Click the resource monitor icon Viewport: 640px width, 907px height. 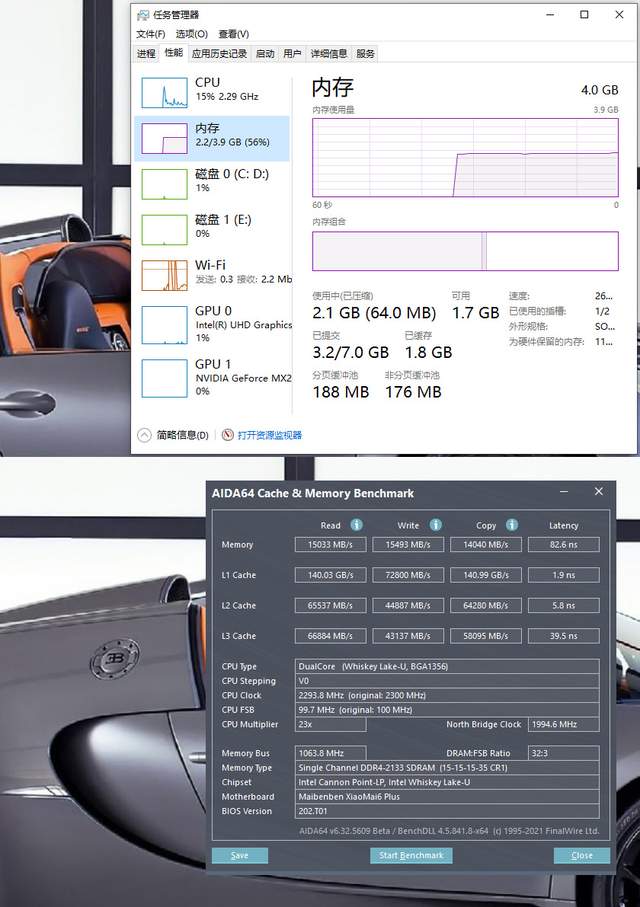click(228, 435)
